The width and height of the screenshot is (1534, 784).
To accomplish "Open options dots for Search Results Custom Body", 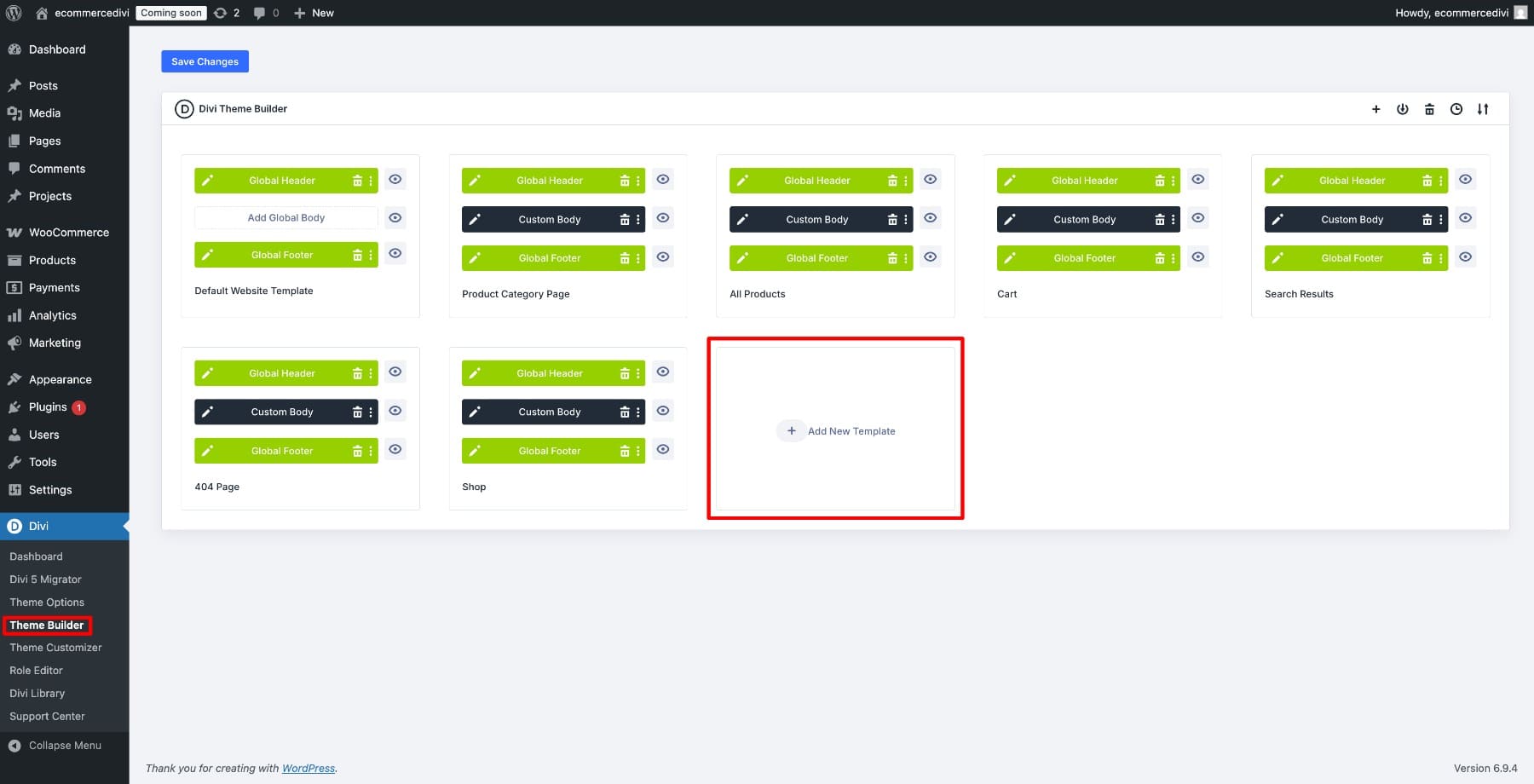I will click(x=1441, y=219).
